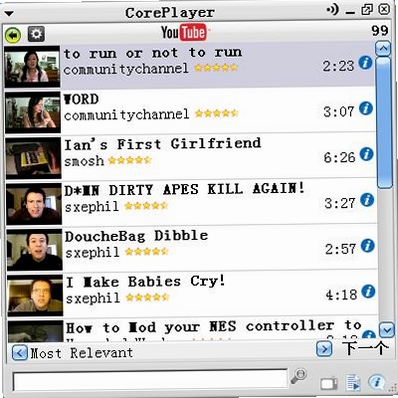
Task: Select Ian's First Girlfriend thumbnail
Action: (x=33, y=158)
